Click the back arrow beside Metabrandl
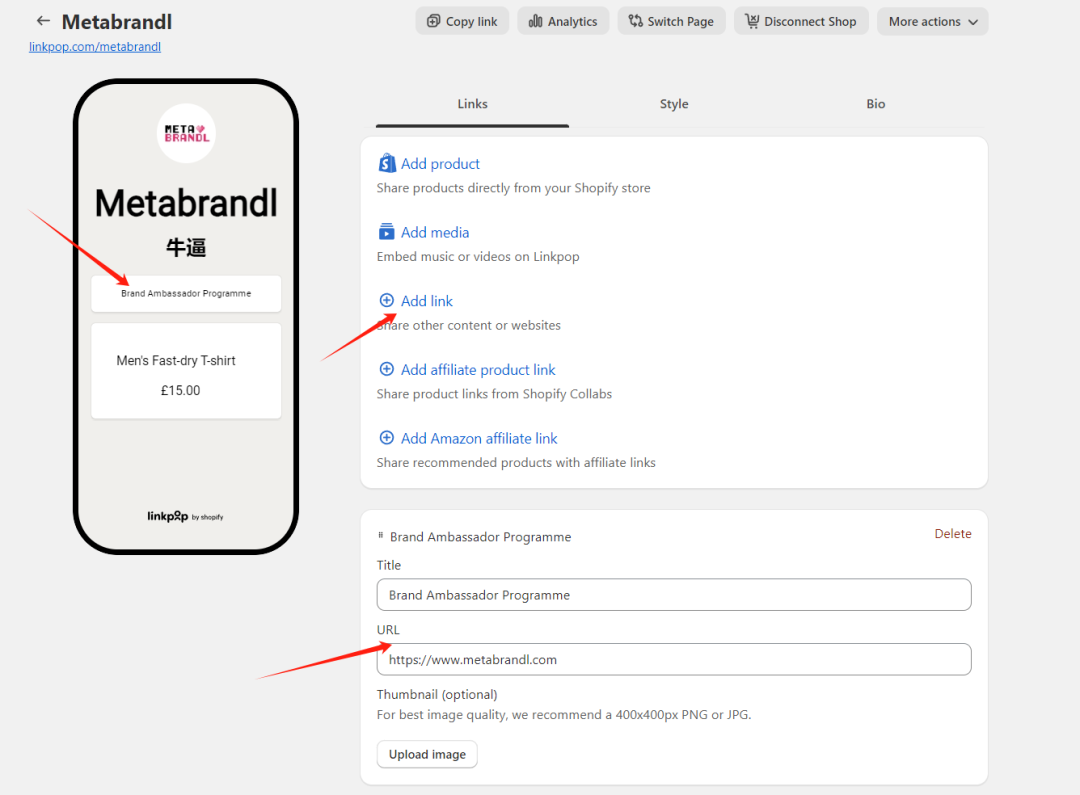 [x=43, y=21]
